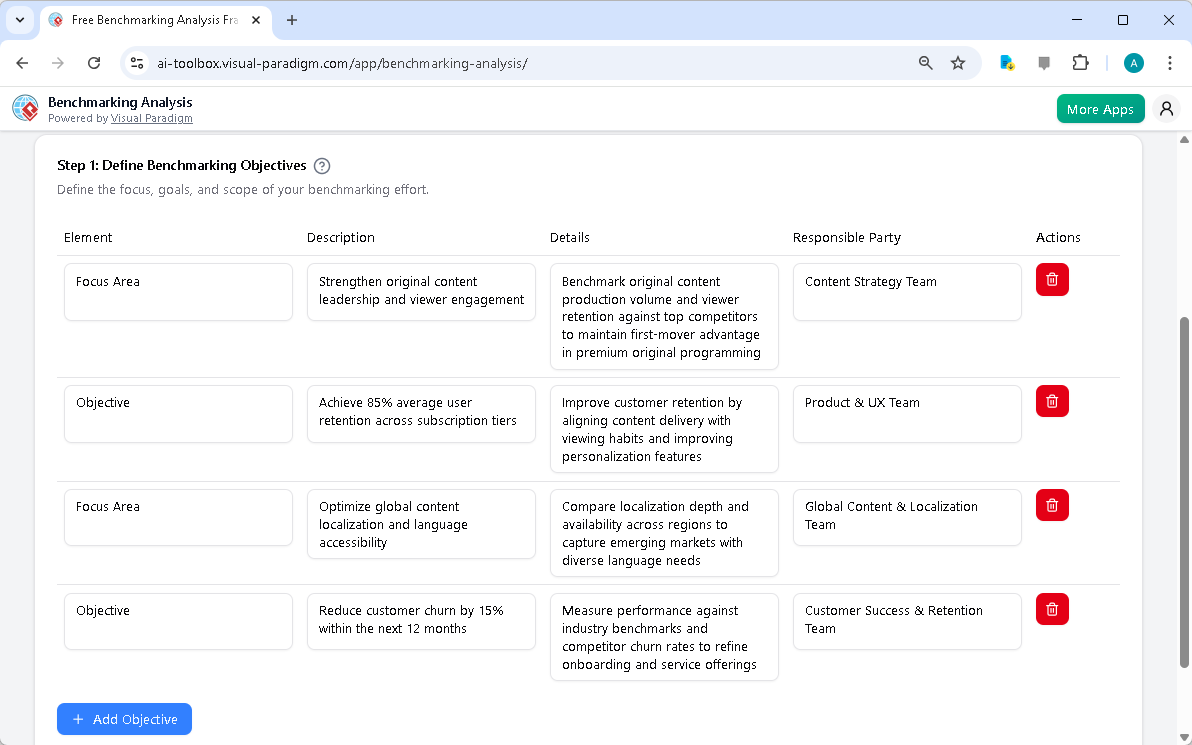Click the More Apps button
Screen dimensions: 1192x745
1100,108
